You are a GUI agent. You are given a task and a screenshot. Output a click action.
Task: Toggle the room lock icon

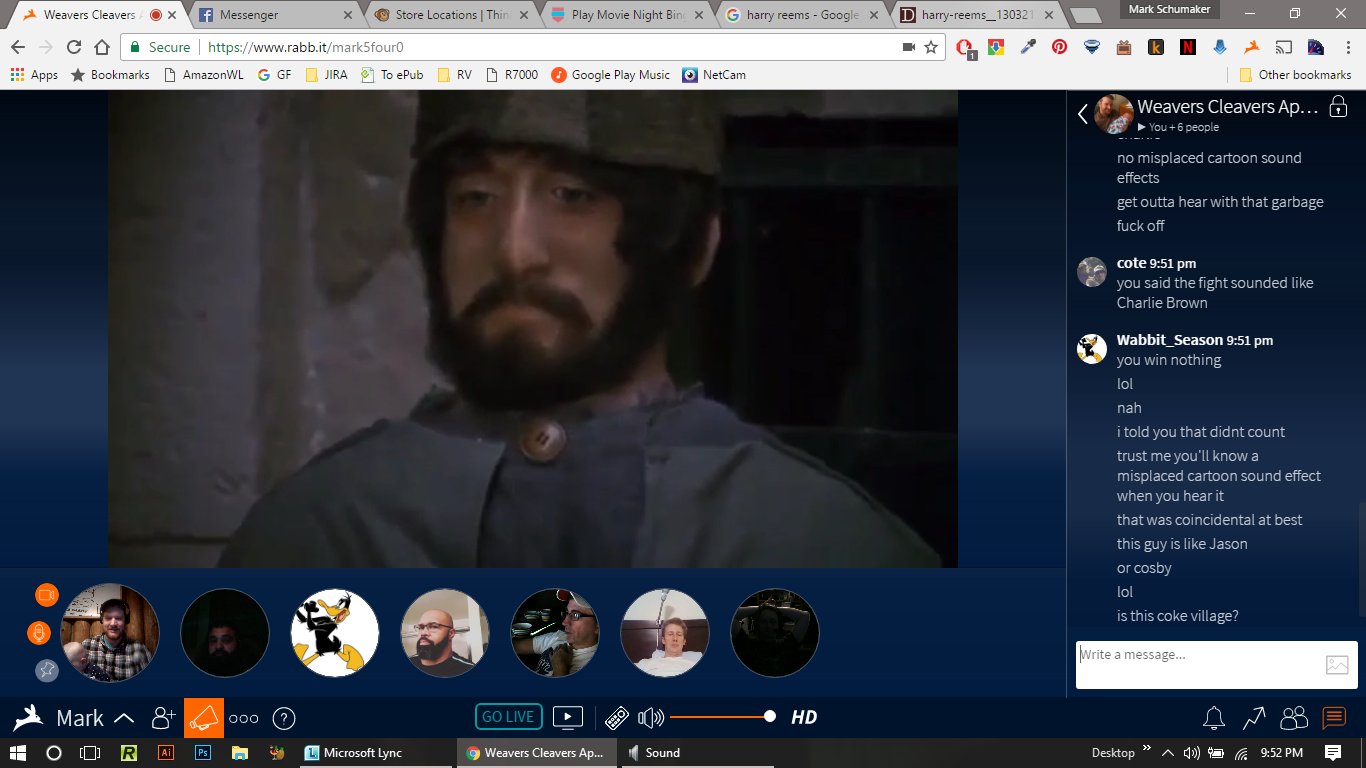pos(1338,107)
